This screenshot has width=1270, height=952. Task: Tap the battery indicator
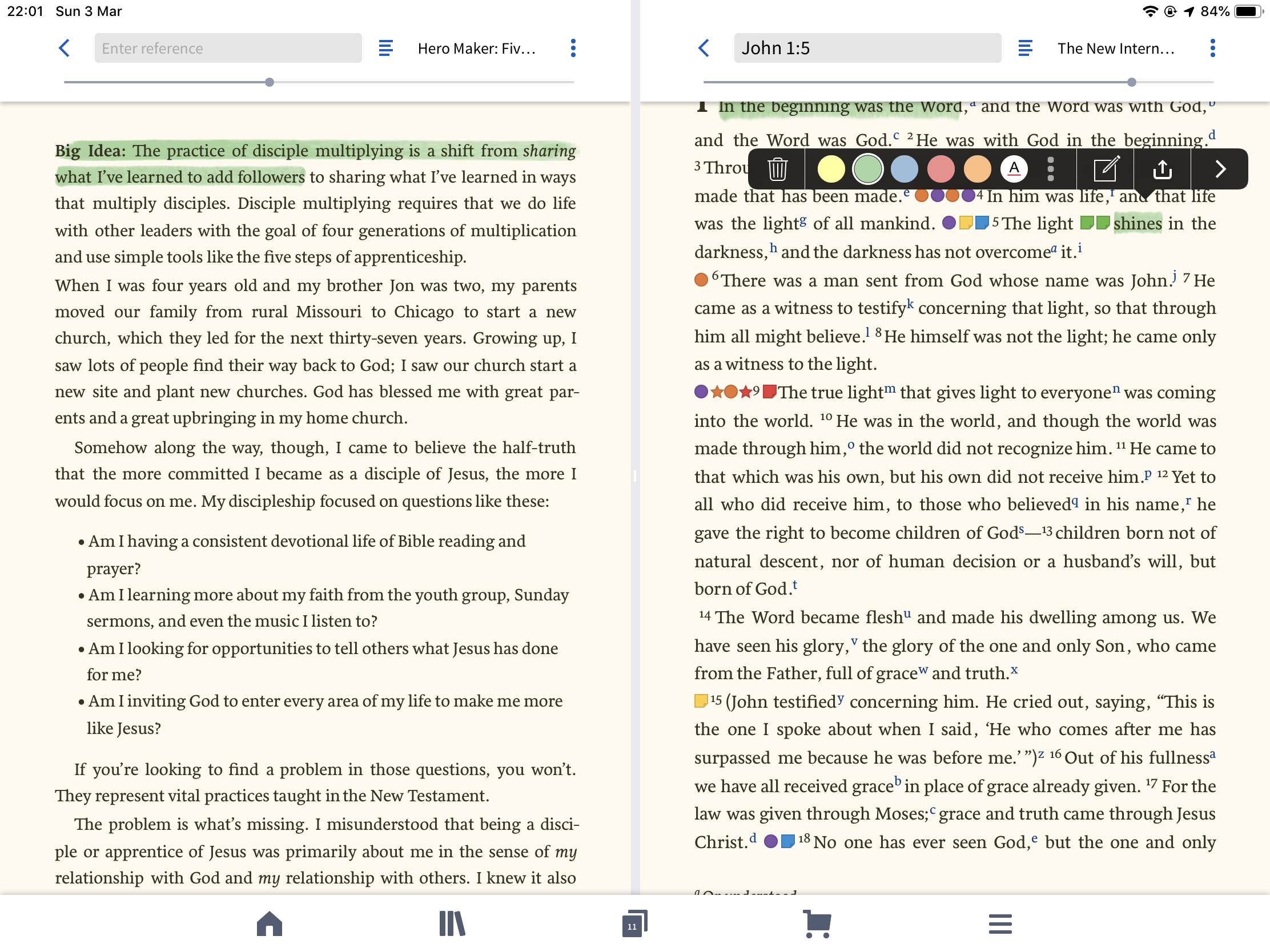[1247, 11]
